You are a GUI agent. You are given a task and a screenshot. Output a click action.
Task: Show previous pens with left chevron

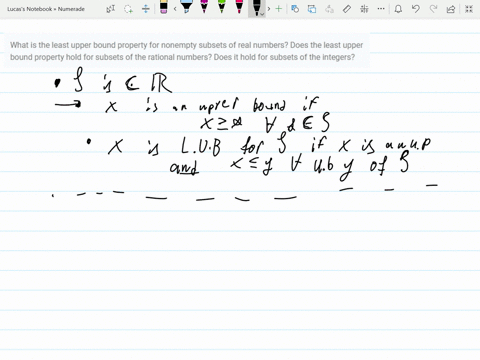pos(175,9)
